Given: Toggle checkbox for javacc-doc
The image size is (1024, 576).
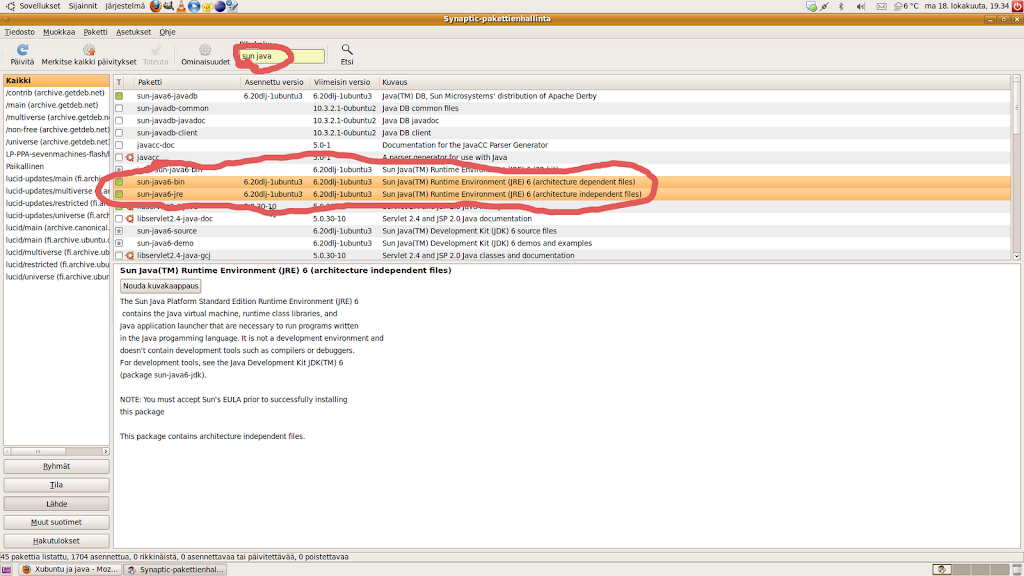Looking at the screenshot, I should click(x=119, y=145).
